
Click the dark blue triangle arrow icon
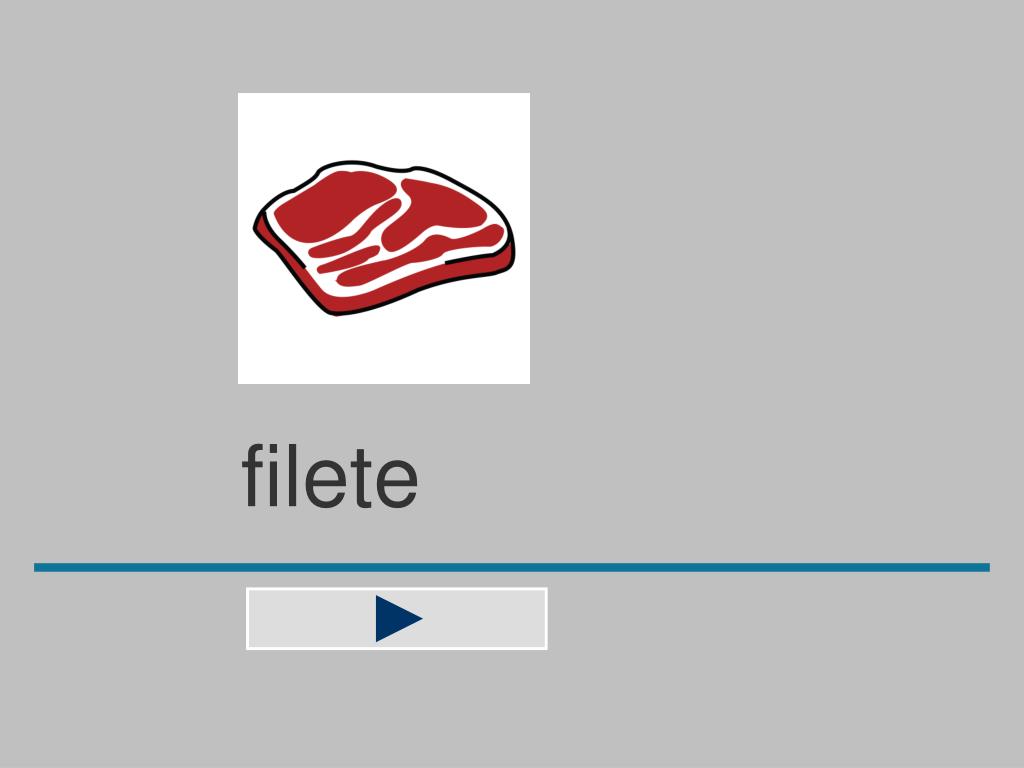tap(398, 618)
